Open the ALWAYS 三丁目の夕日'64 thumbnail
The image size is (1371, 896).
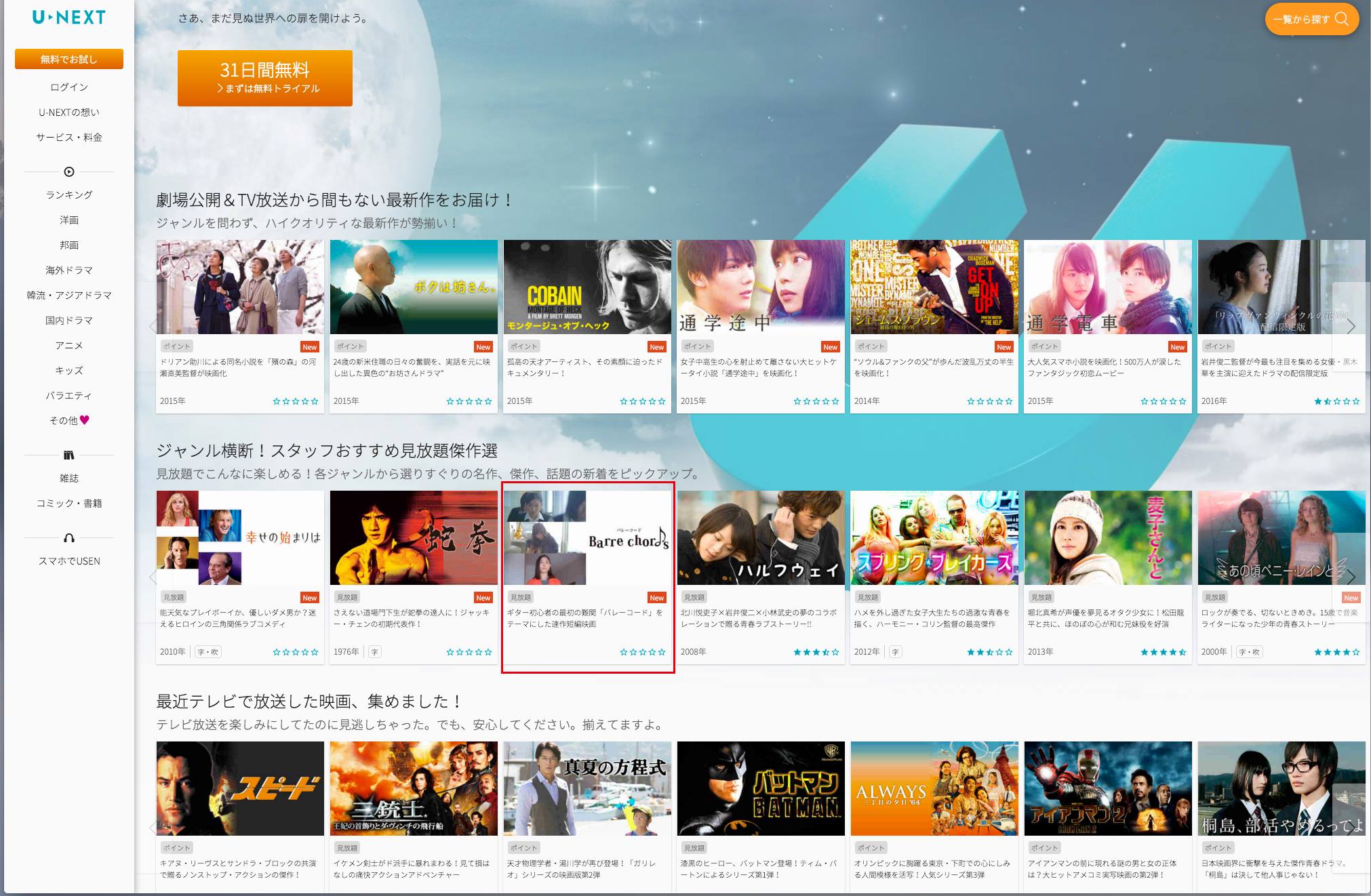point(934,788)
